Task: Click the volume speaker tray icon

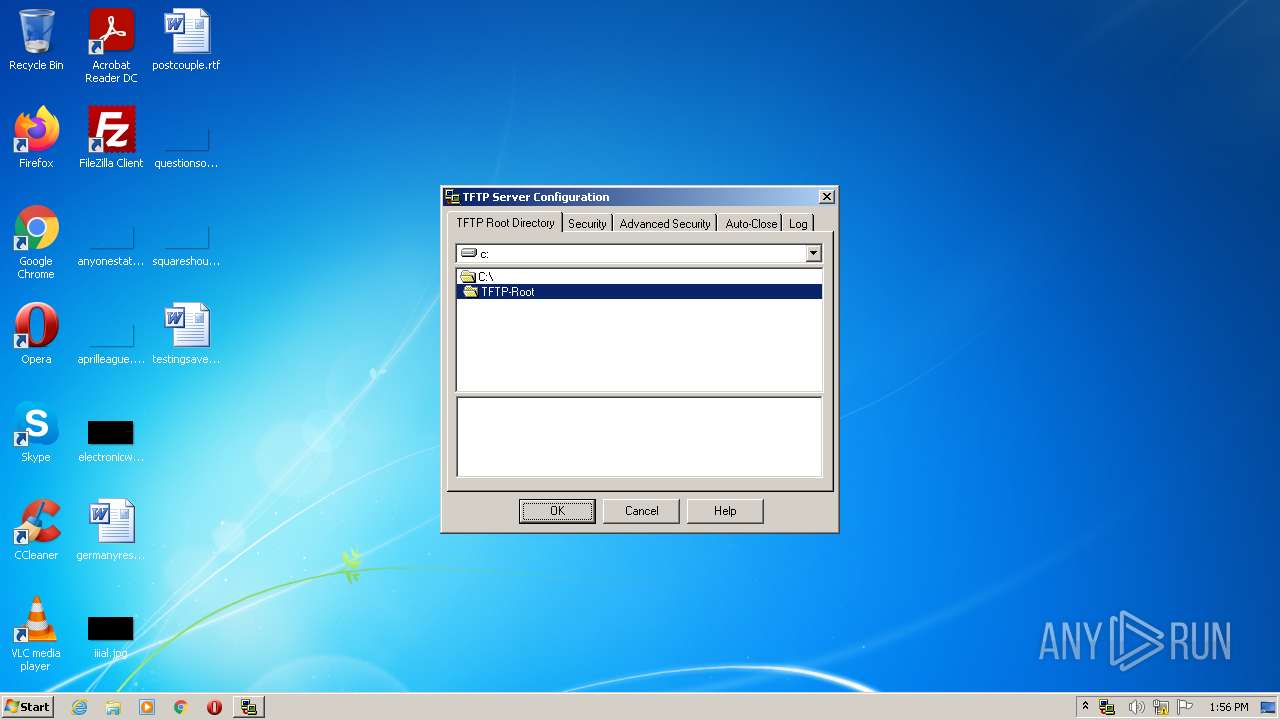Action: click(1136, 707)
